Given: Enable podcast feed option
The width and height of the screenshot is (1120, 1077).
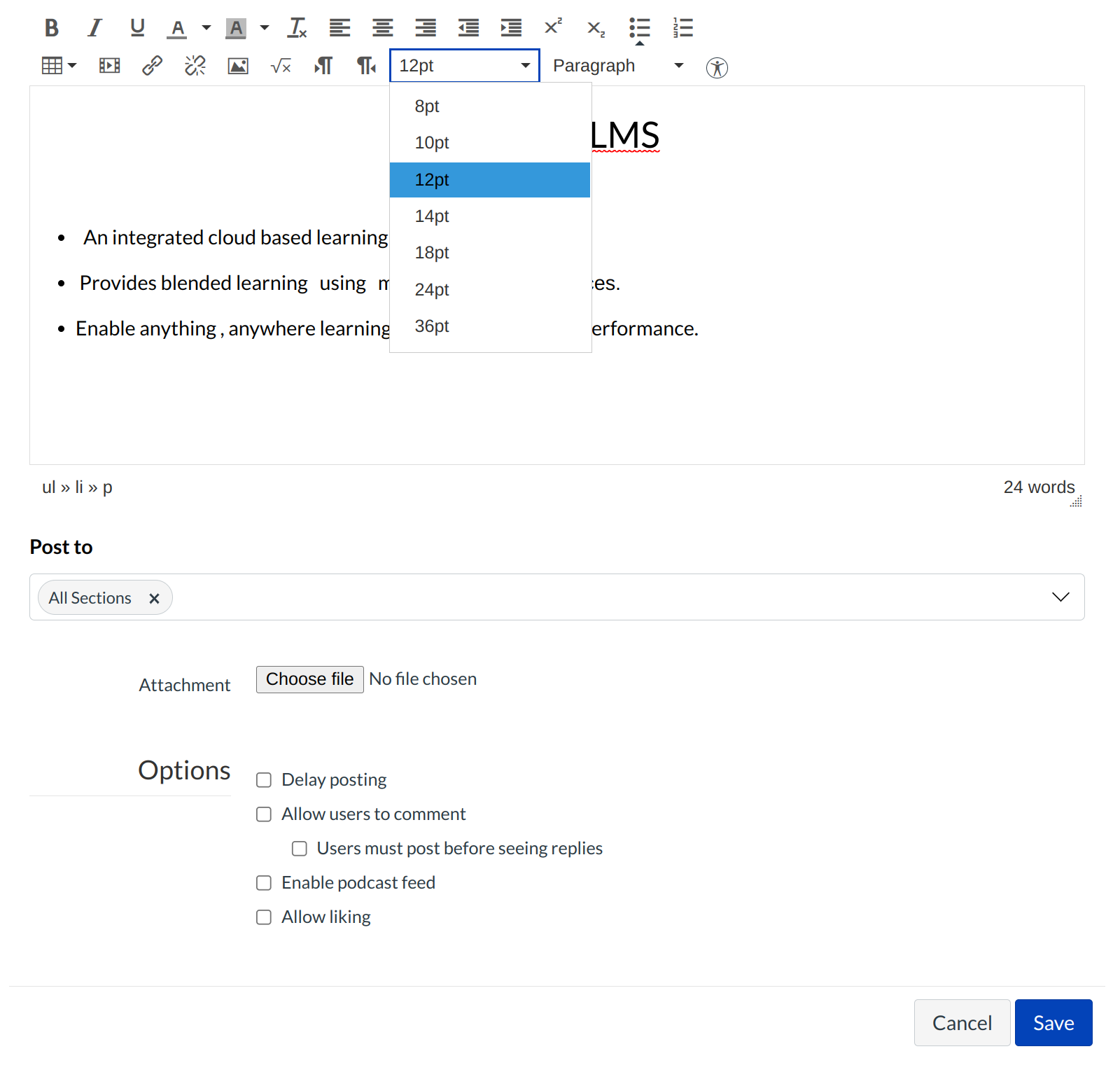Looking at the screenshot, I should pos(263,882).
